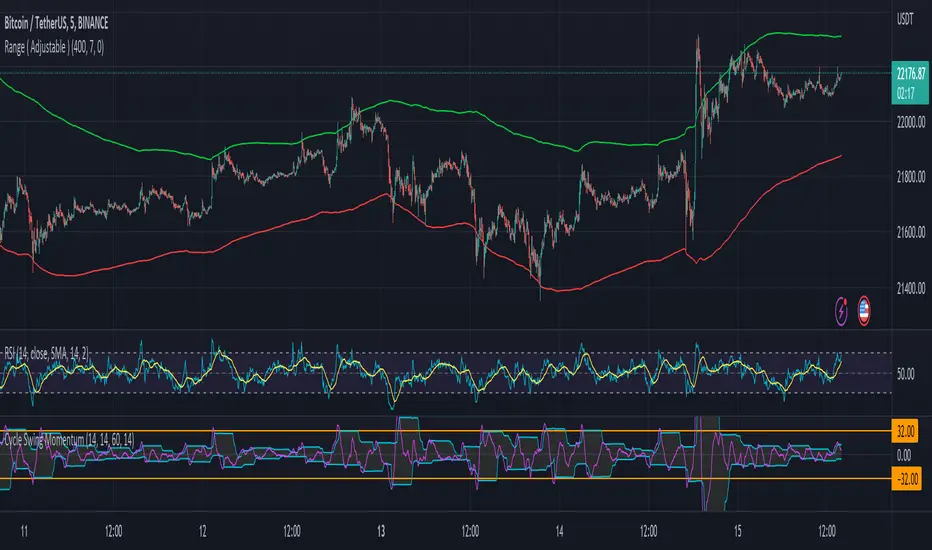Click date label 14 on time axis

(x=559, y=531)
